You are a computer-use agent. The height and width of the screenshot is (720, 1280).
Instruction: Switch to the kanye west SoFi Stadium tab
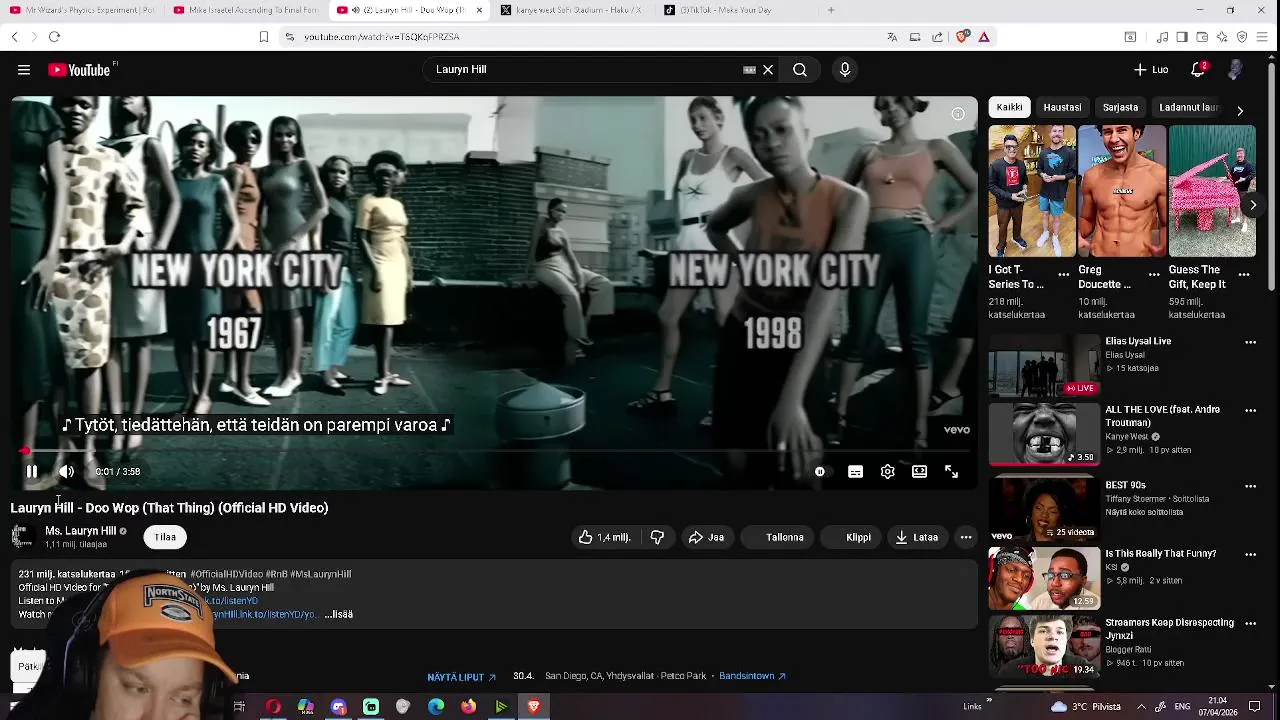pos(570,10)
